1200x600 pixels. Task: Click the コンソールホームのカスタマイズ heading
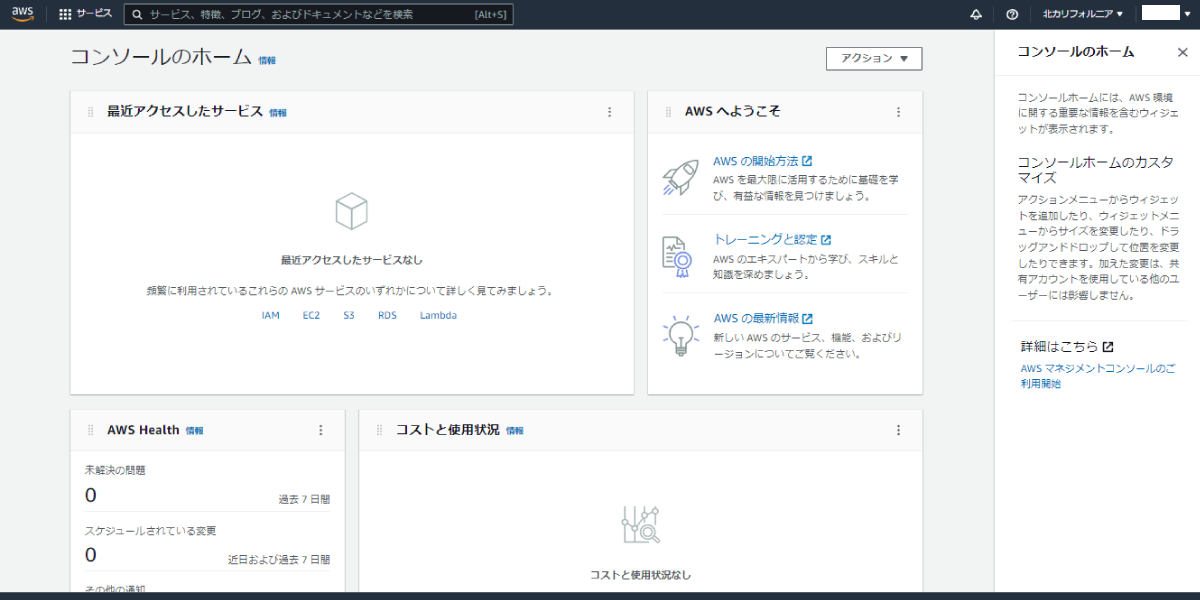1095,170
